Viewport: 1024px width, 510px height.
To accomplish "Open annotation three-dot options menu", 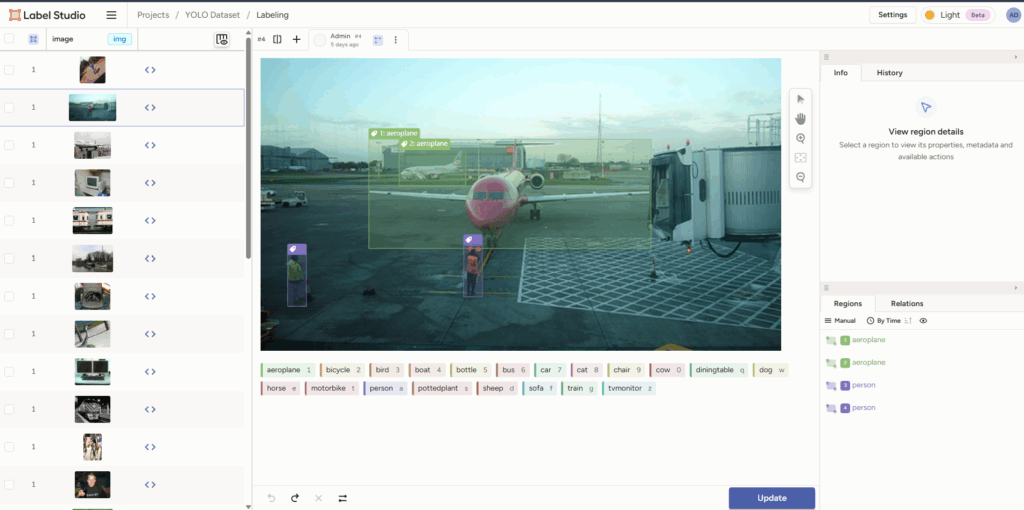I will point(395,40).
